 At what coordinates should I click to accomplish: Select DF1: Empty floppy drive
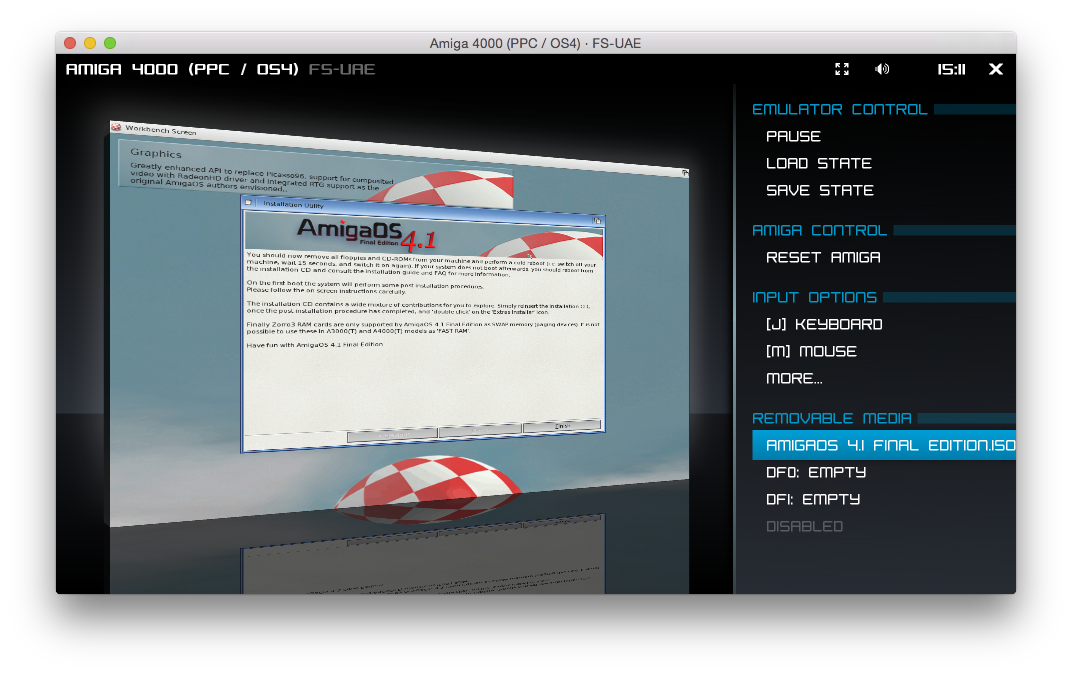pyautogui.click(x=813, y=499)
